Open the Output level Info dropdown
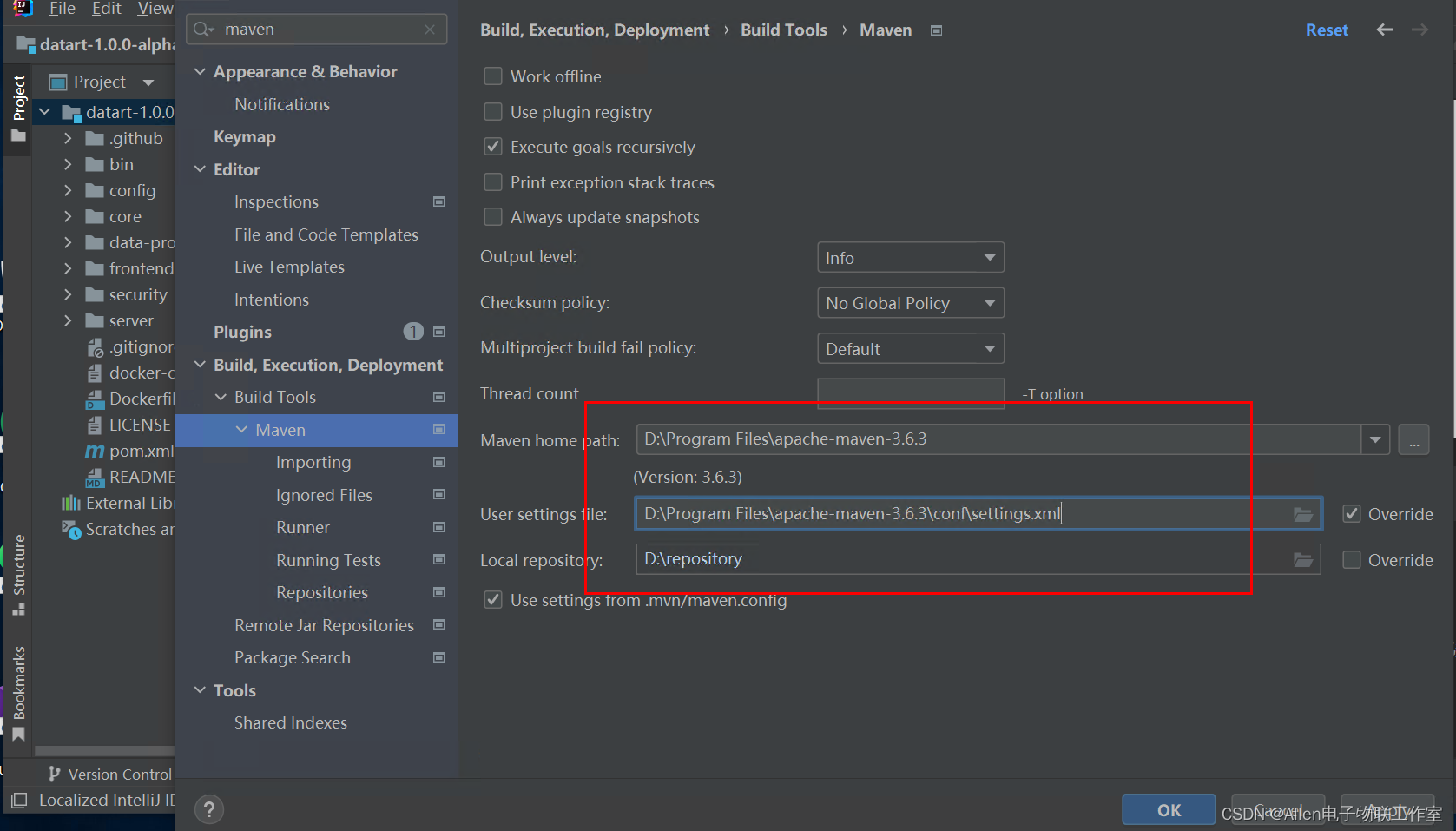The image size is (1456, 831). [x=911, y=258]
